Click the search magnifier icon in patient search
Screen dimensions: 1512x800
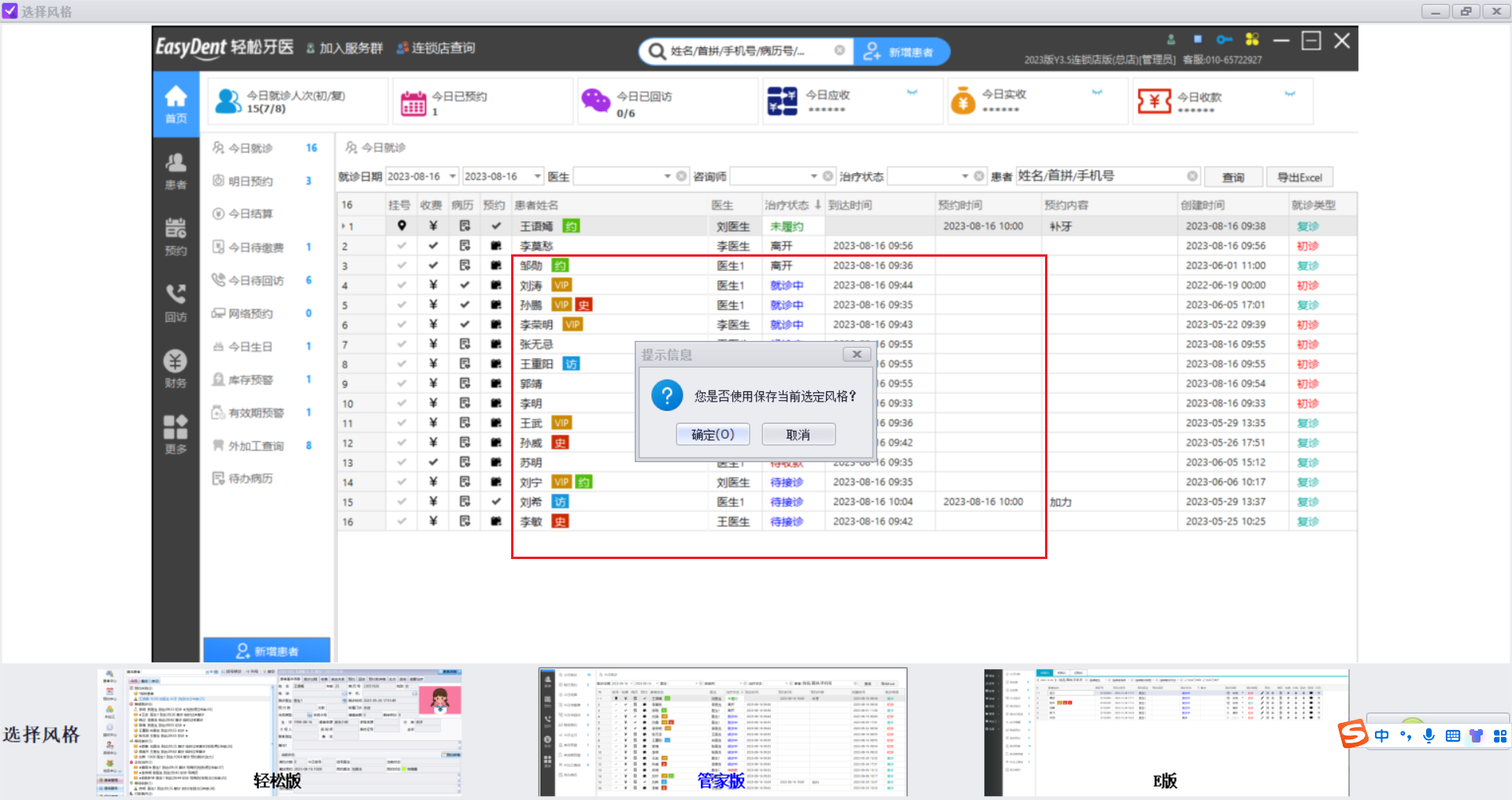(x=657, y=52)
